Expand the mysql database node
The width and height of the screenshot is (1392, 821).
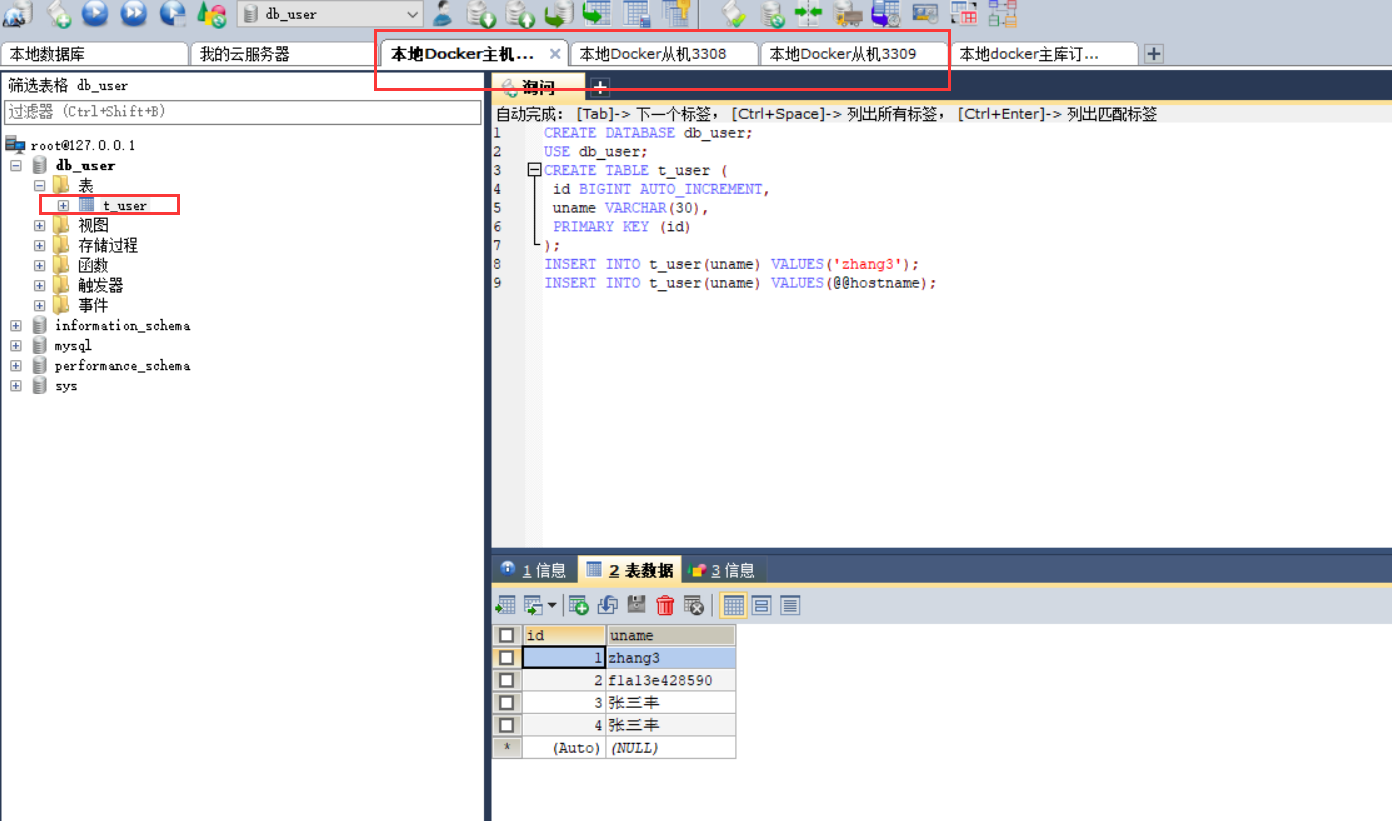[x=15, y=345]
